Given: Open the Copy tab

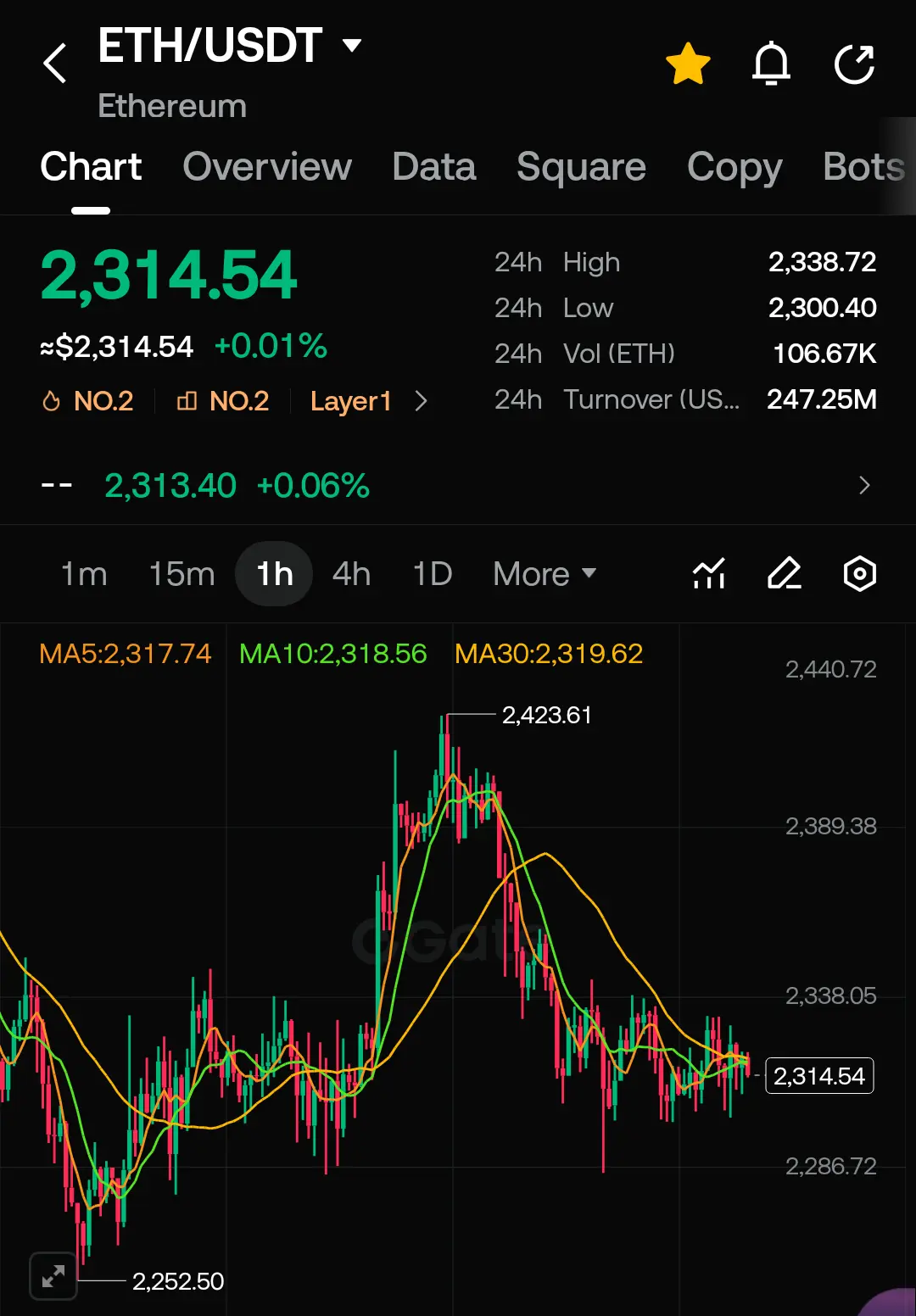Looking at the screenshot, I should (734, 168).
